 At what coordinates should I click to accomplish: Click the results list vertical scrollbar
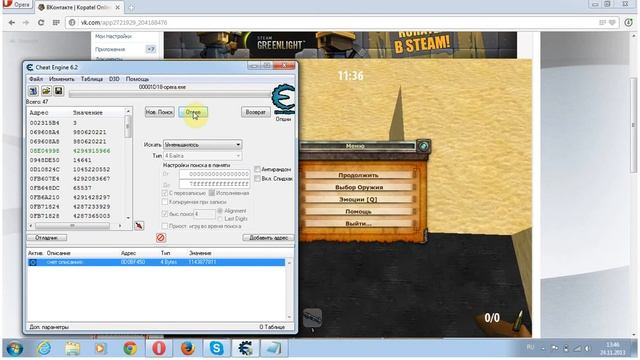128,164
